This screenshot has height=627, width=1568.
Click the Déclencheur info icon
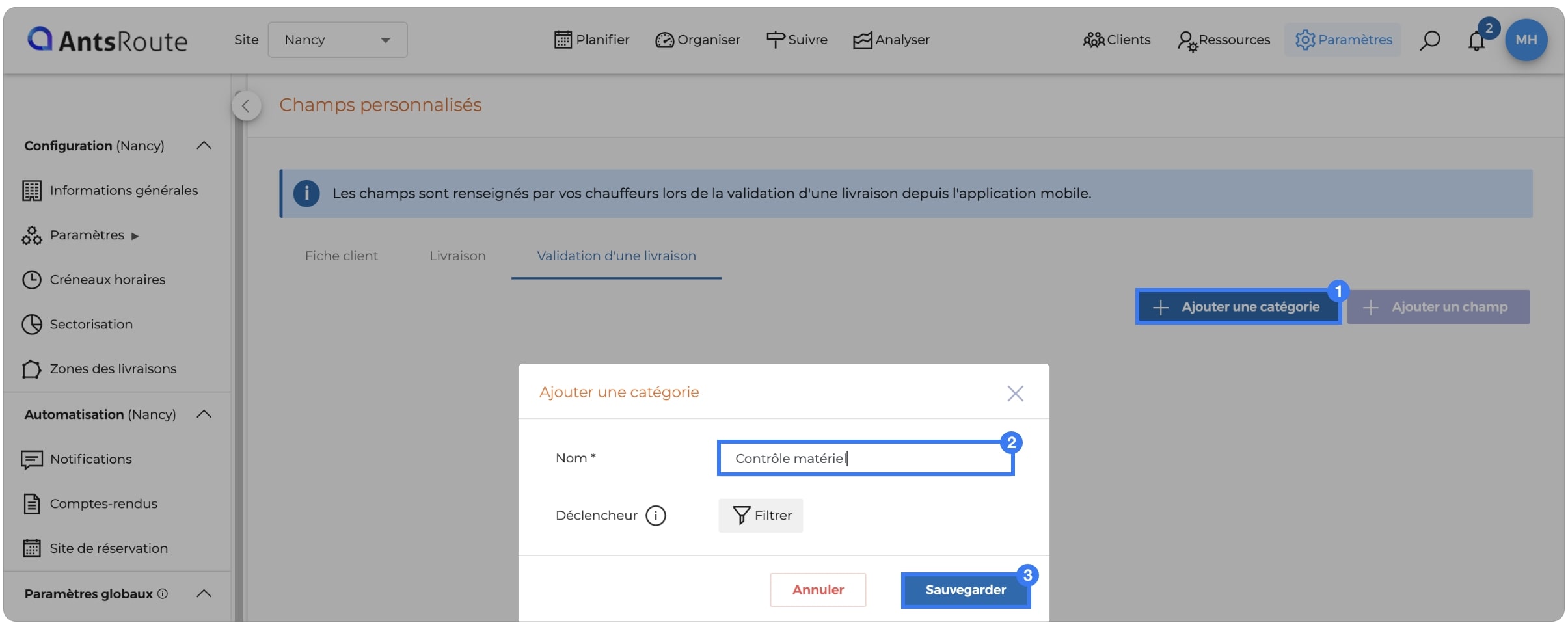click(x=656, y=515)
